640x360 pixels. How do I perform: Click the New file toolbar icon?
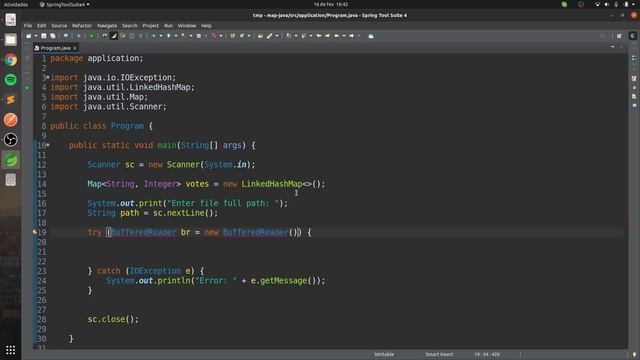(29, 36)
